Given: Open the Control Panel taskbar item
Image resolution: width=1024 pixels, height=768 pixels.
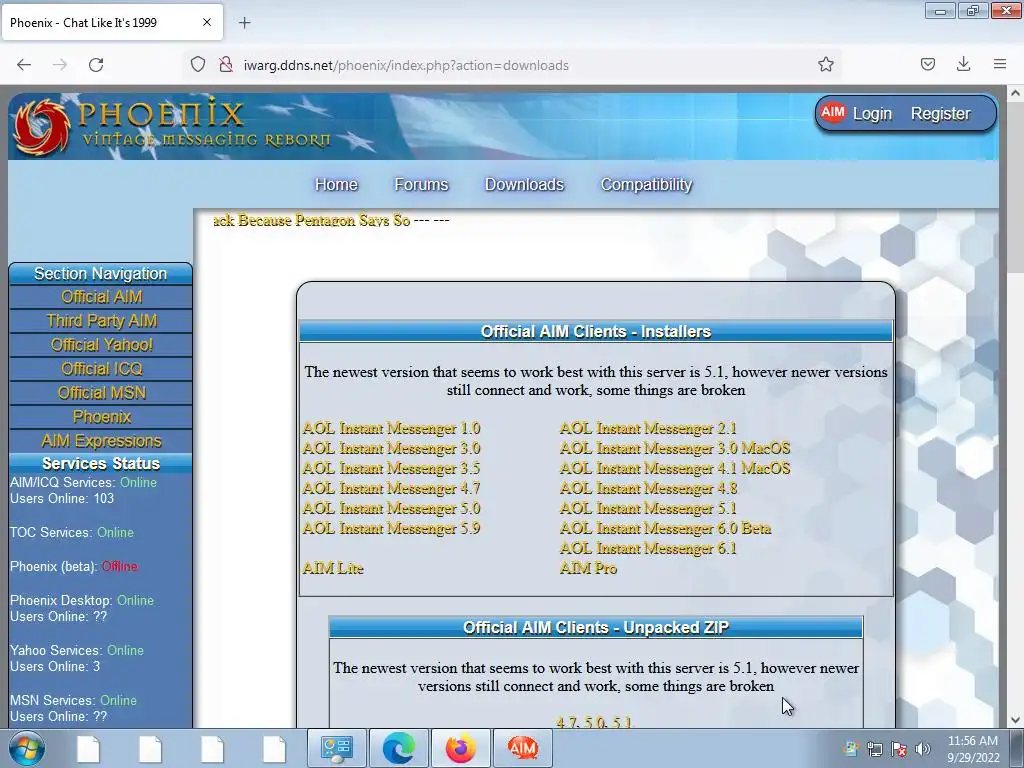Looking at the screenshot, I should tap(336, 748).
